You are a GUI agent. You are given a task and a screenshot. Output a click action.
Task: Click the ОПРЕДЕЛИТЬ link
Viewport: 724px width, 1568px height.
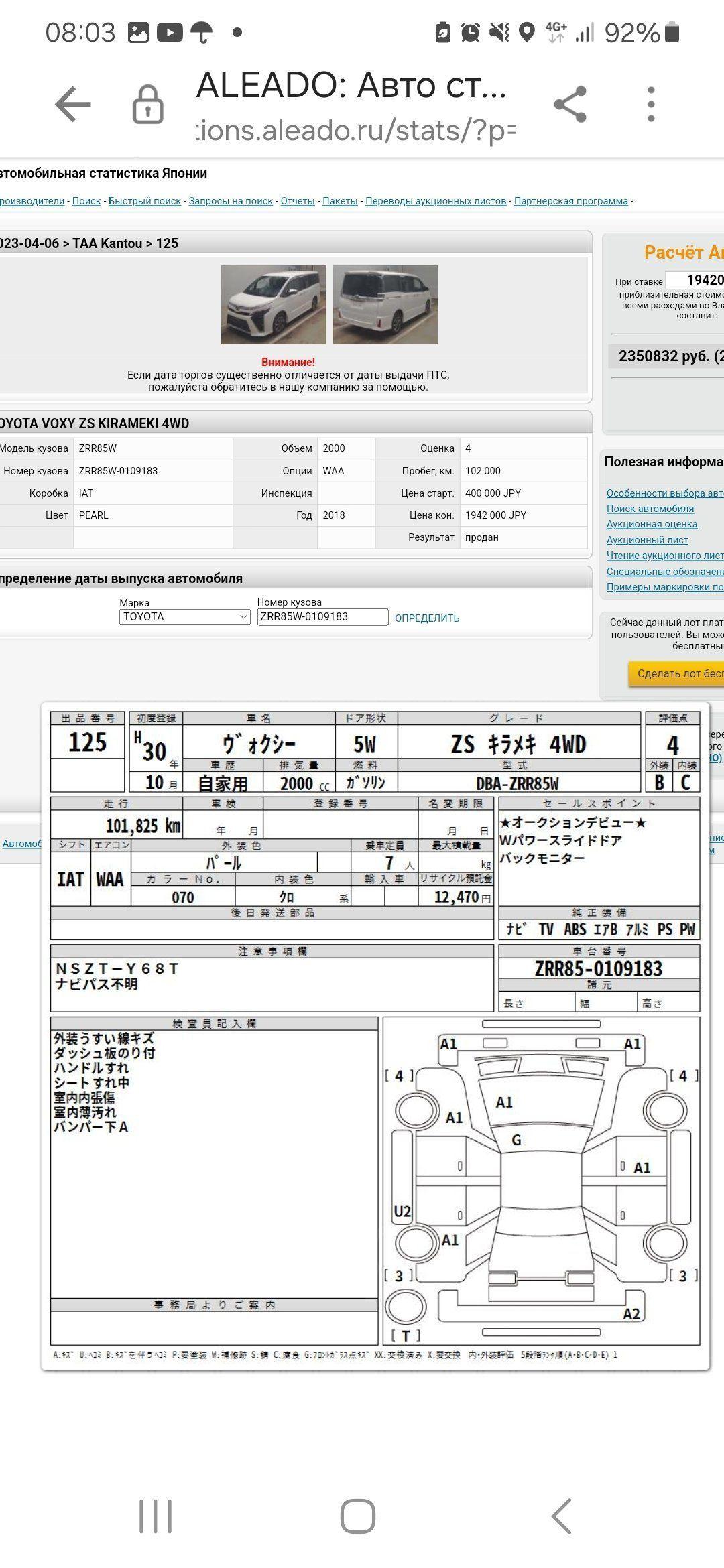click(427, 618)
